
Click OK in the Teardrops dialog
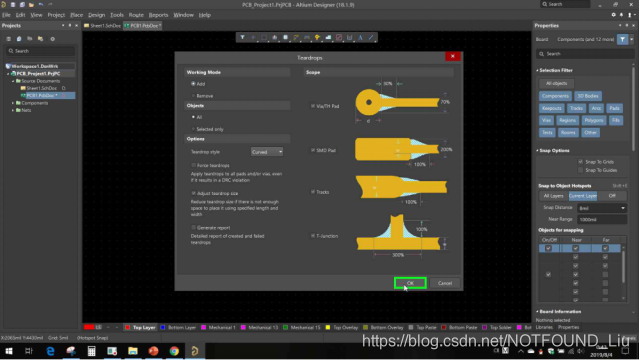[x=410, y=283]
